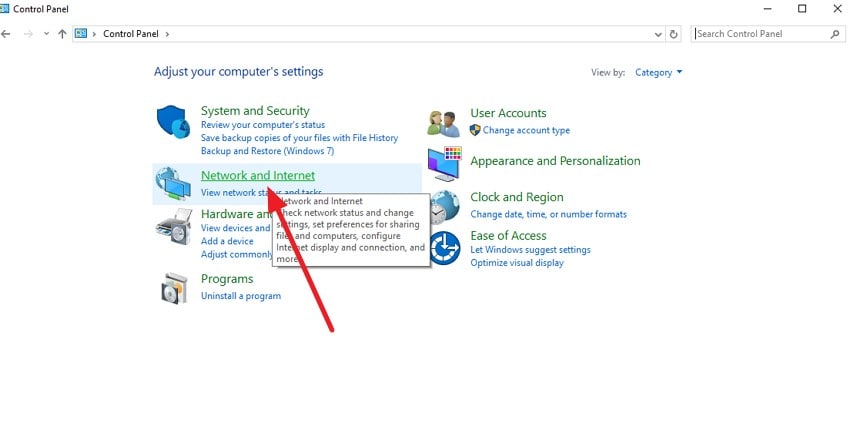Image resolution: width=850 pixels, height=437 pixels.
Task: Open Hardware and Sound category heading
Action: pos(236,214)
